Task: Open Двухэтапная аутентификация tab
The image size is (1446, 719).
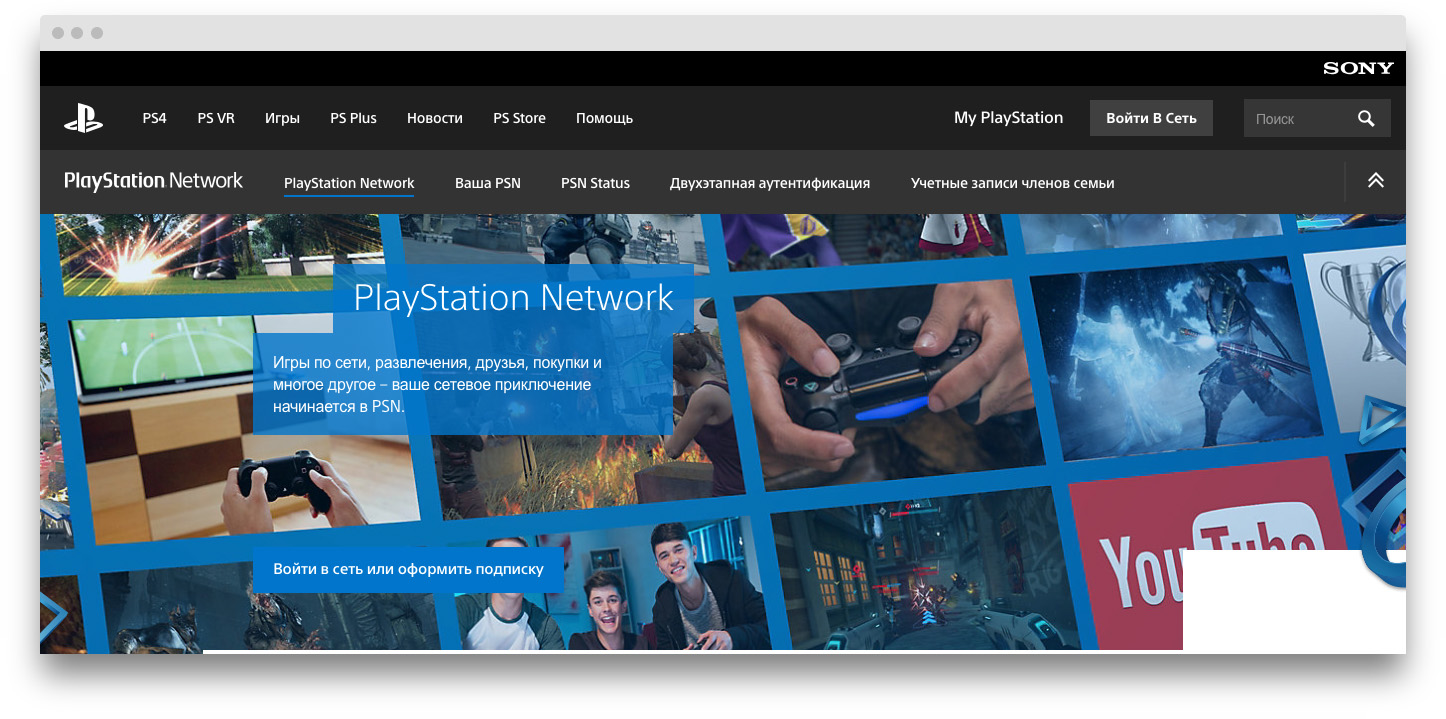Action: click(769, 183)
